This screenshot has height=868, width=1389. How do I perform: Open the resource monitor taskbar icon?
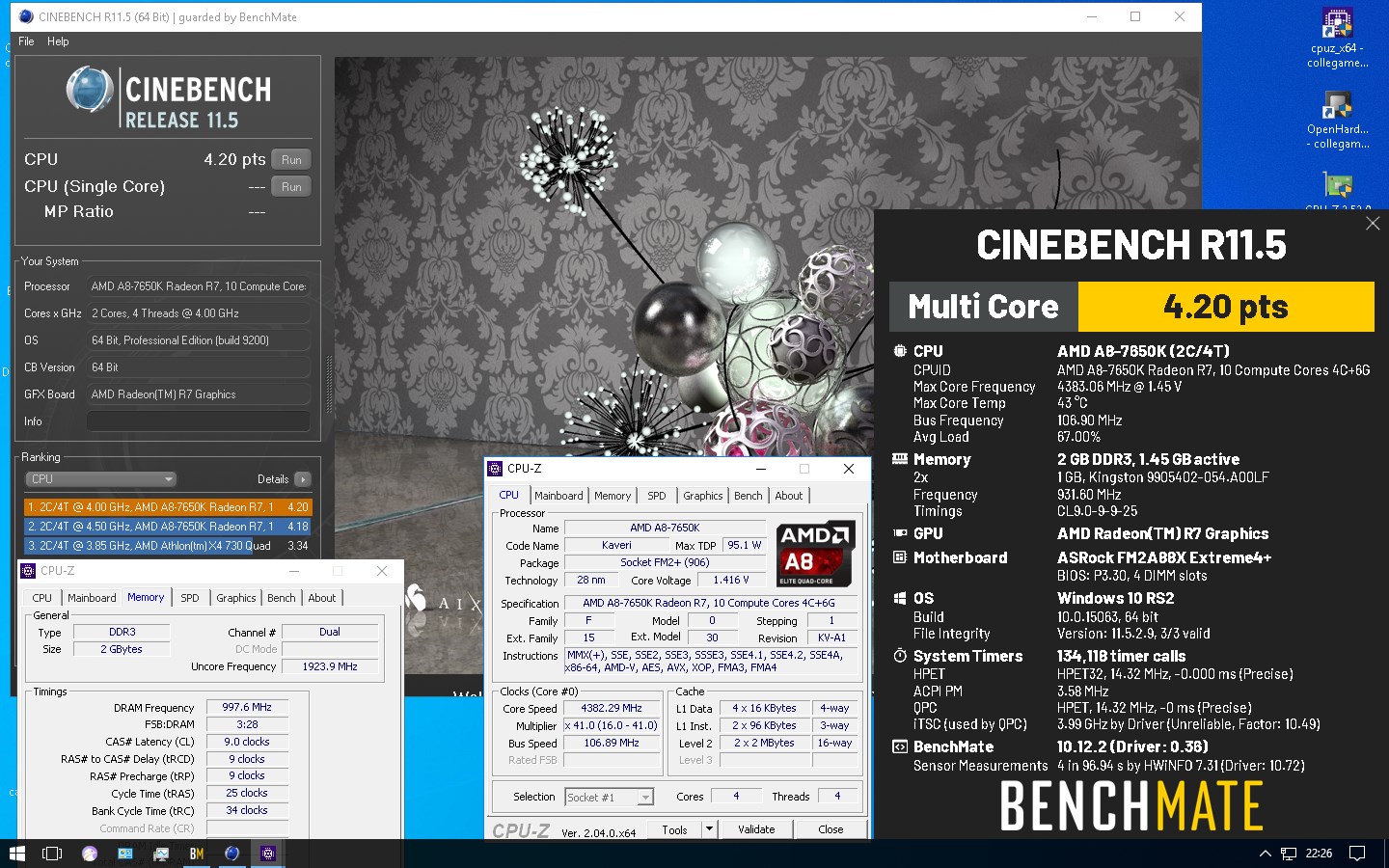coord(161,854)
